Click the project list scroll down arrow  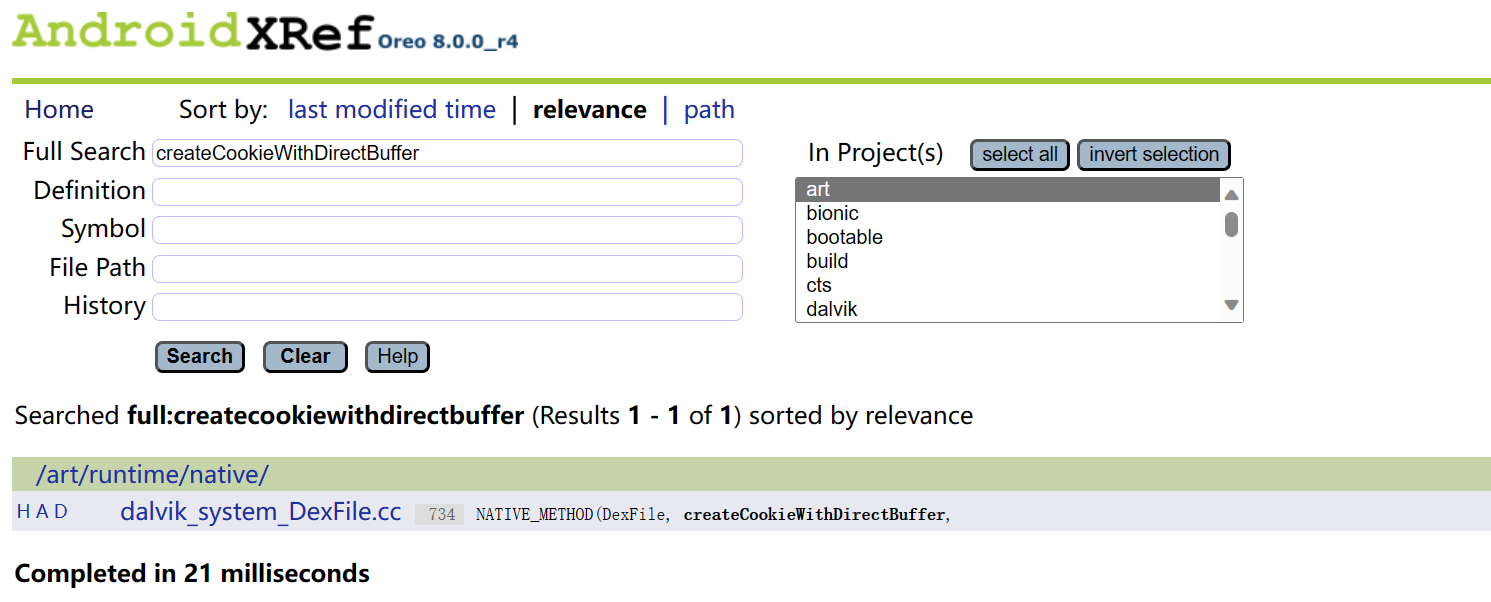(x=1232, y=306)
